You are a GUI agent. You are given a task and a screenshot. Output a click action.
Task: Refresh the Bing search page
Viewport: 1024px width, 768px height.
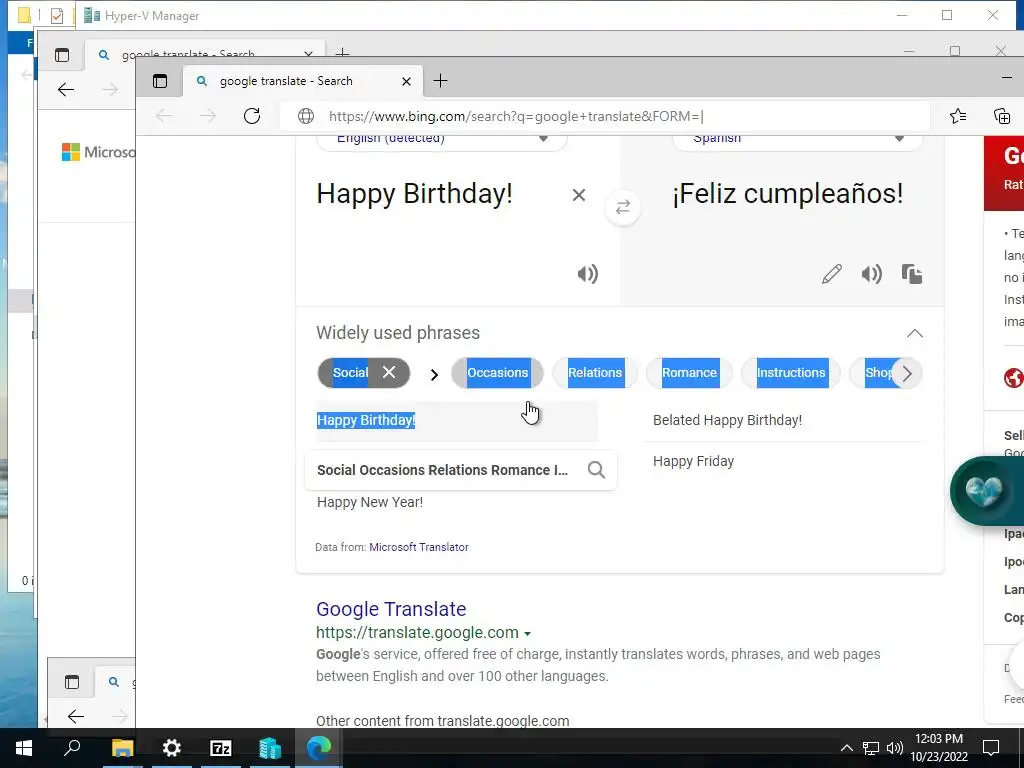click(252, 116)
